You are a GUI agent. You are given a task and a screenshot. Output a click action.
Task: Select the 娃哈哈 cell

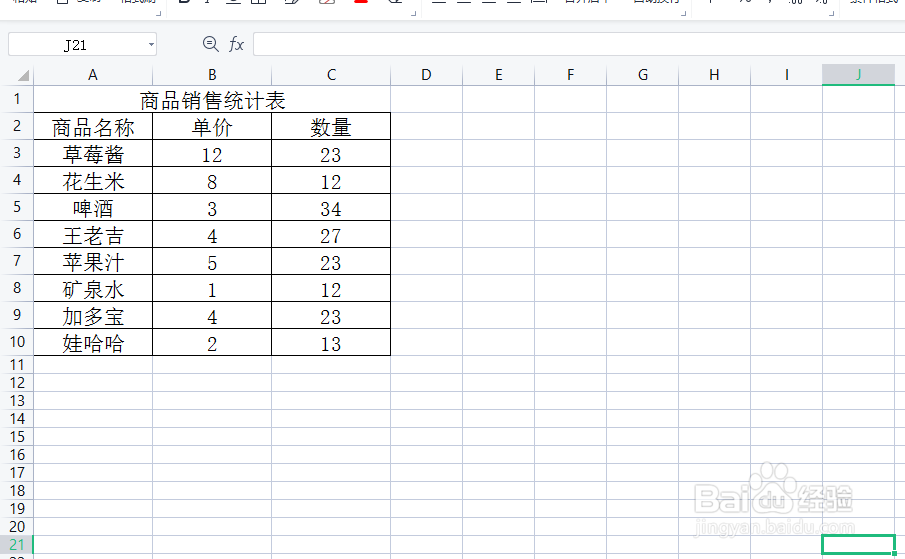(93, 343)
